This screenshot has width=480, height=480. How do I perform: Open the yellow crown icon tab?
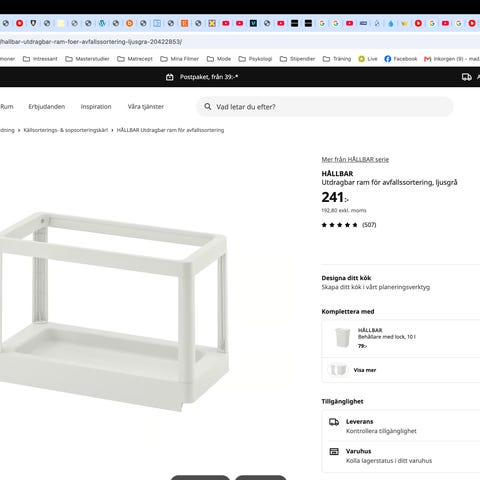[404, 23]
